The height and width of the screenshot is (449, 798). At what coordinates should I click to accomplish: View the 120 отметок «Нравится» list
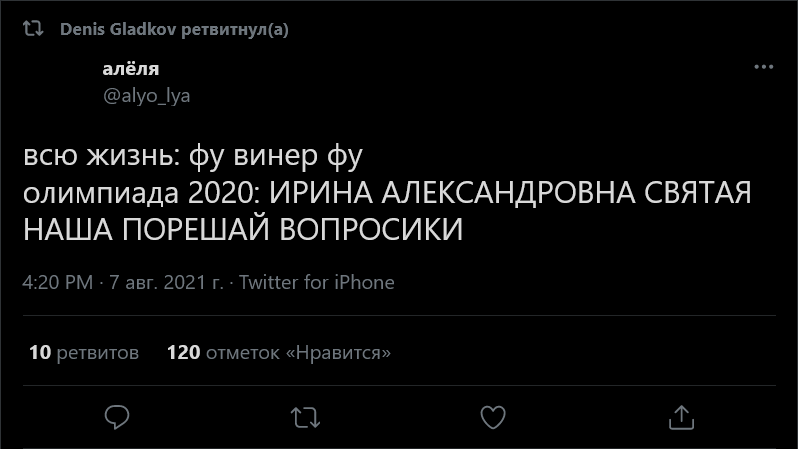278,352
